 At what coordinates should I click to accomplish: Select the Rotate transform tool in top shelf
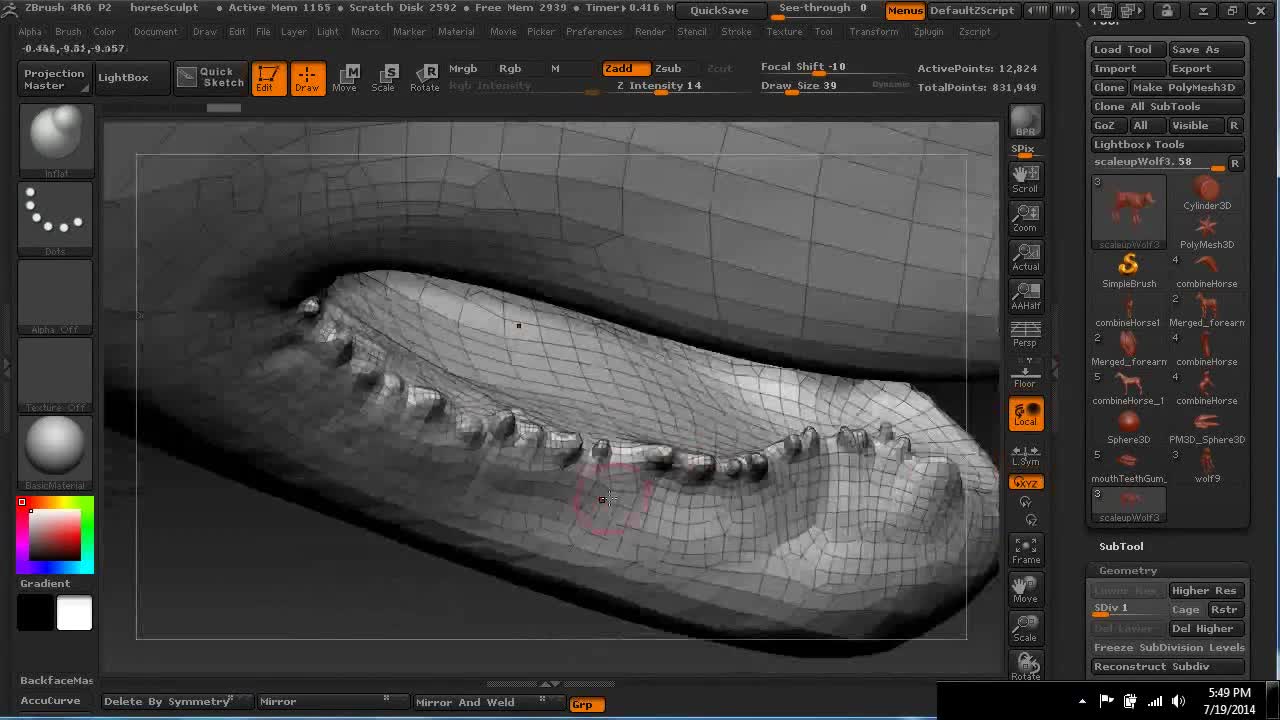[x=425, y=78]
